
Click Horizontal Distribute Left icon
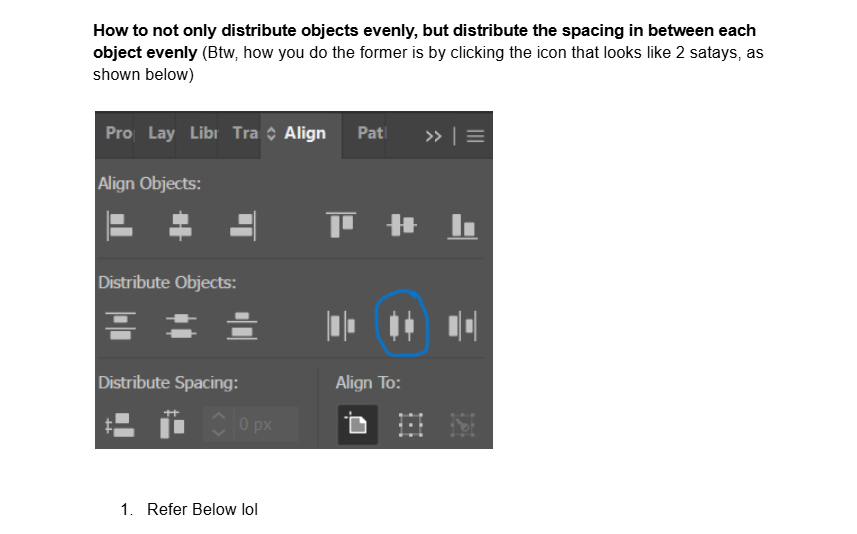(x=341, y=326)
